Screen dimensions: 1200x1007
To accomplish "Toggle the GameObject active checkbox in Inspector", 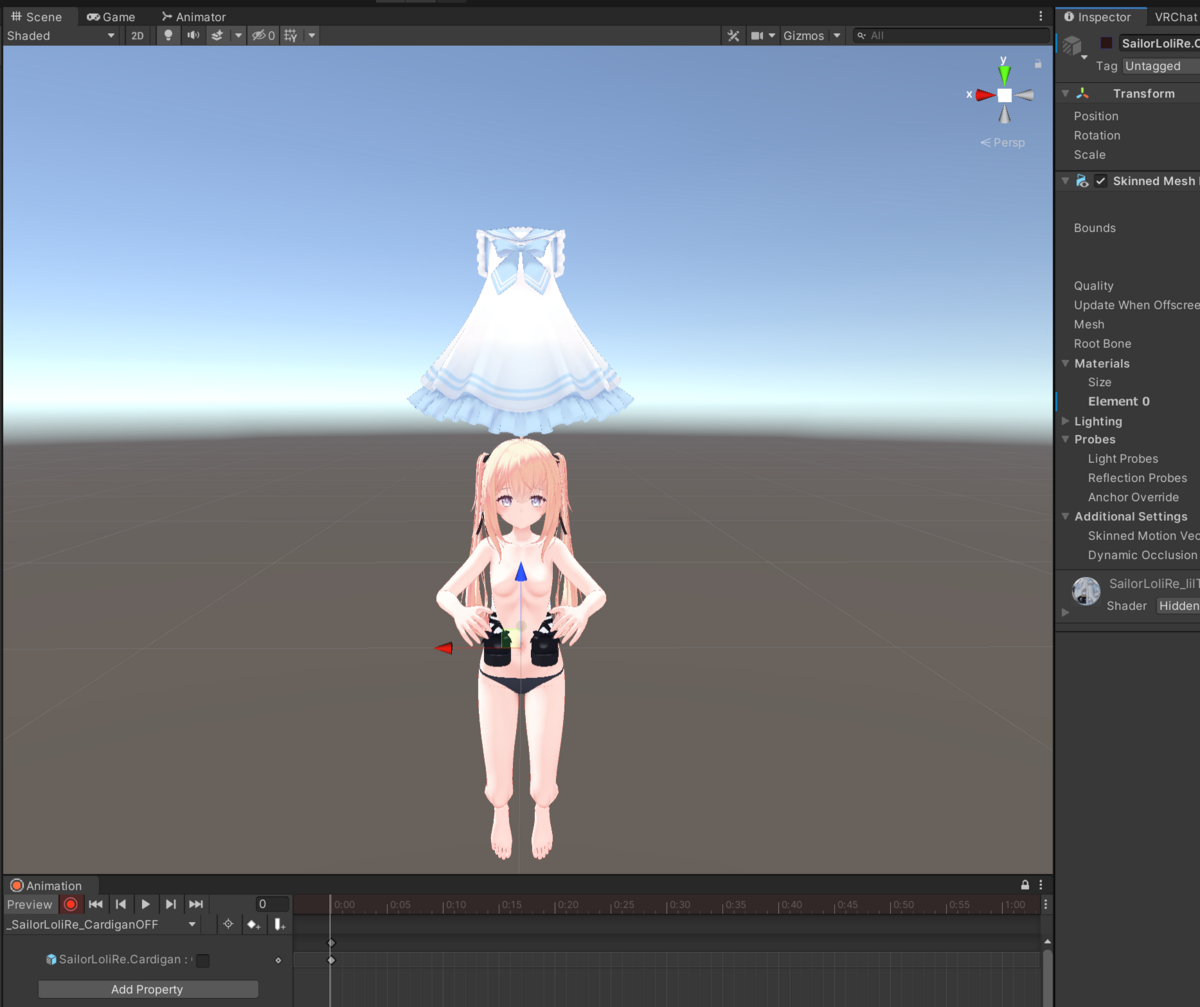I will pyautogui.click(x=1107, y=43).
